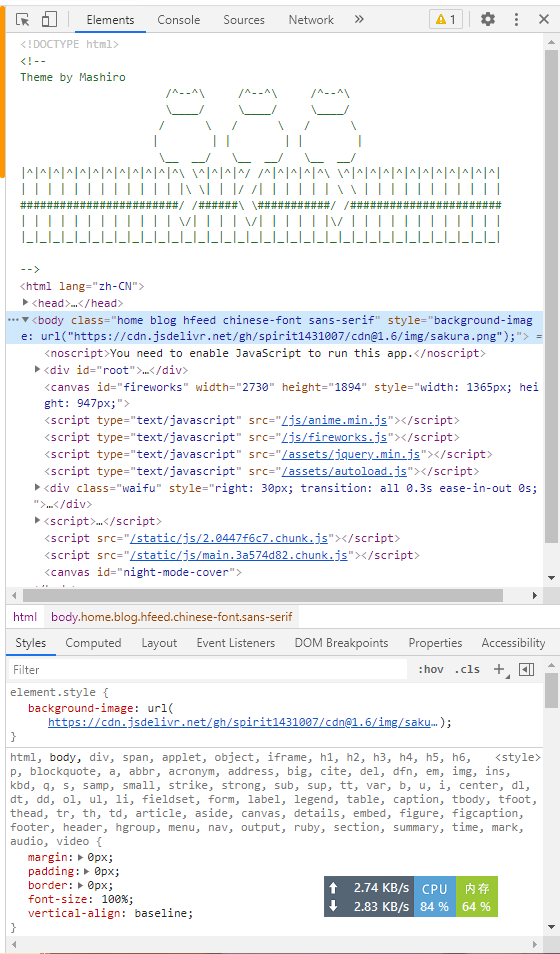Screen dimensions: 560x954
Task: Open the three-dot customize DevTools menu
Action: (x=516, y=19)
